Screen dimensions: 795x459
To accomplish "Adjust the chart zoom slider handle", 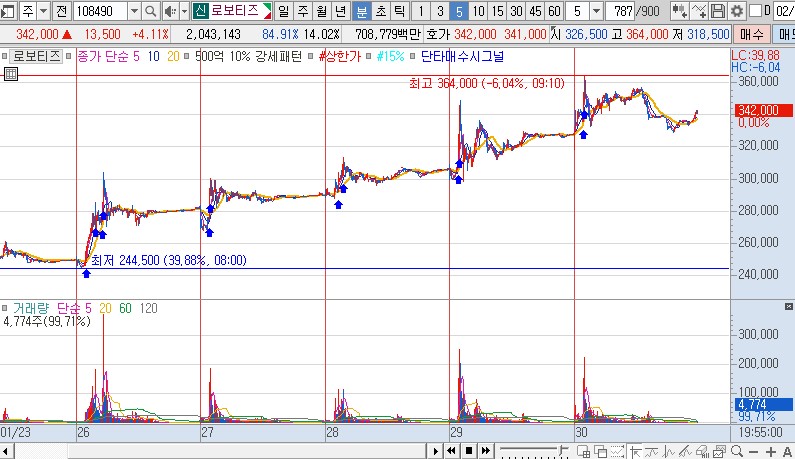I will tap(562, 450).
